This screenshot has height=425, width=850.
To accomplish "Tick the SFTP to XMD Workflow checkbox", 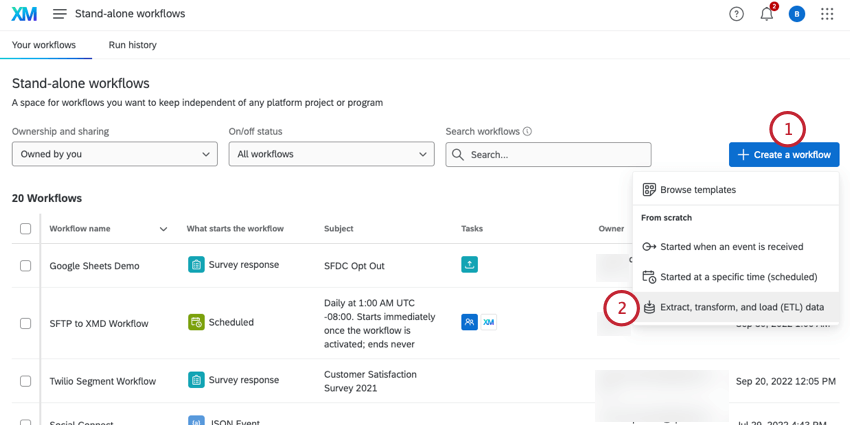I will [x=26, y=323].
